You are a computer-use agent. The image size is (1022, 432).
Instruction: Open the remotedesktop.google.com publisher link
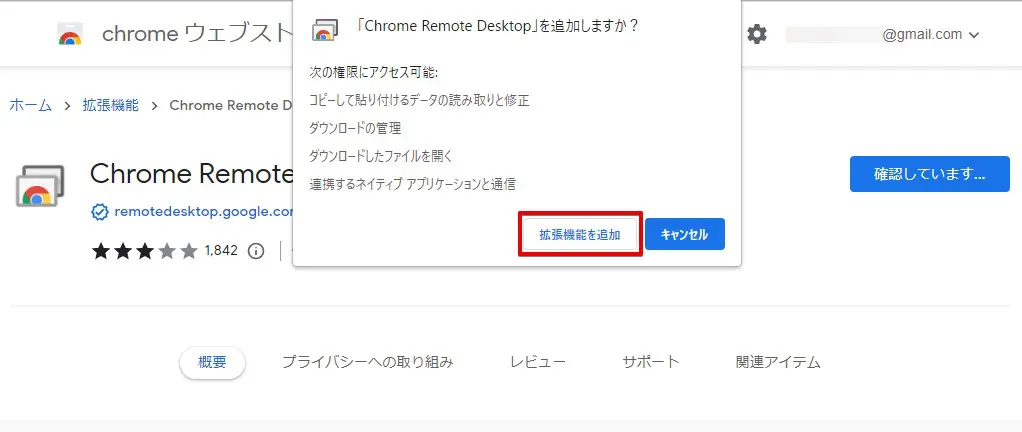tap(203, 211)
